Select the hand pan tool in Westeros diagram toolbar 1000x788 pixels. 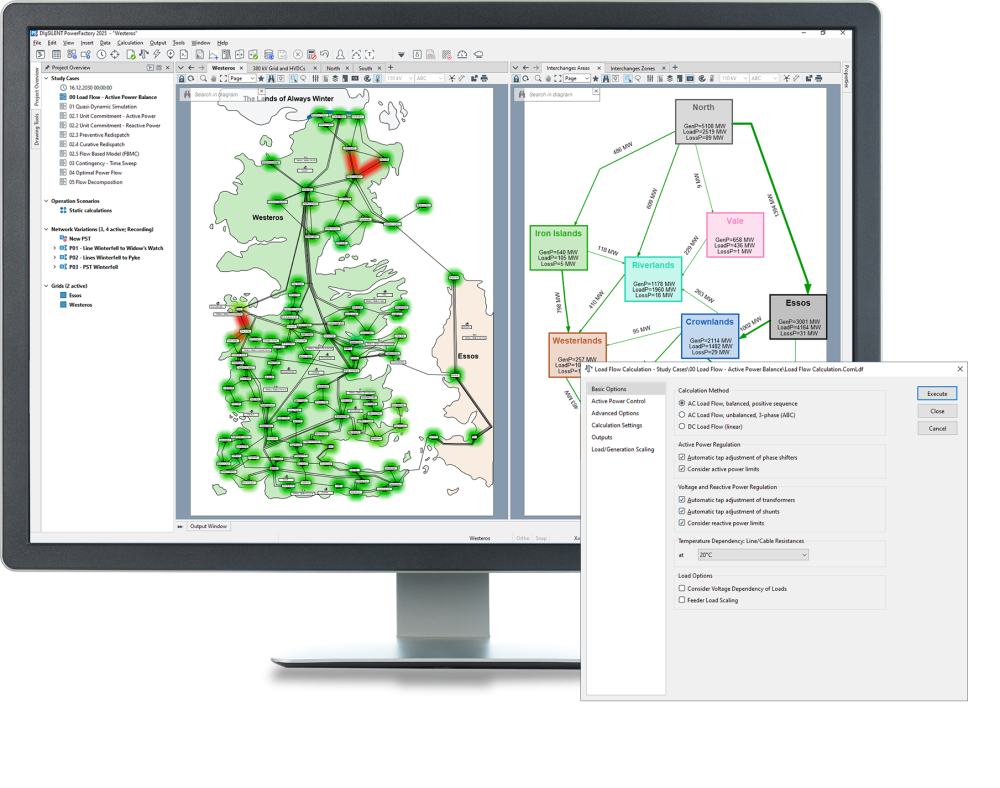[214, 78]
